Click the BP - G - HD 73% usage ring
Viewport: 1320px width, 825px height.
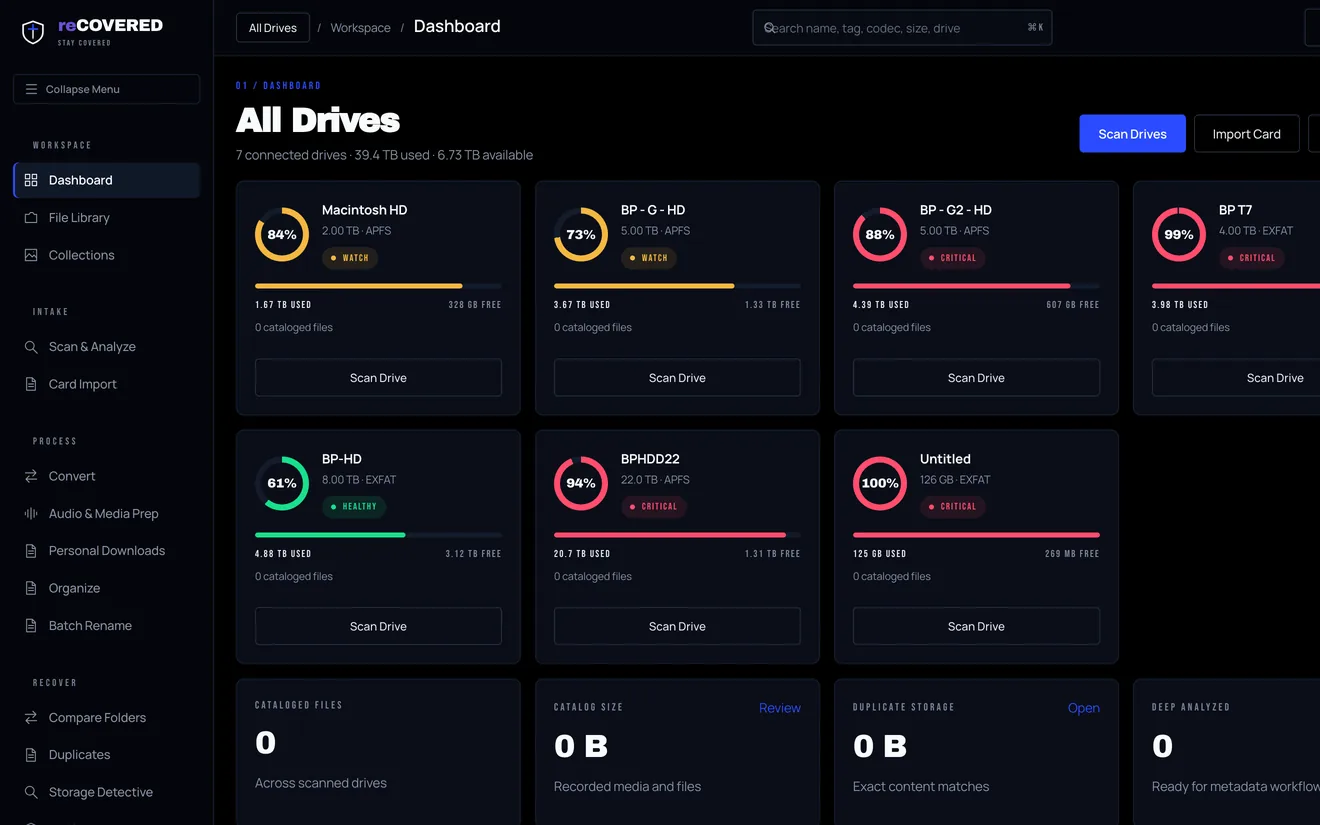581,234
